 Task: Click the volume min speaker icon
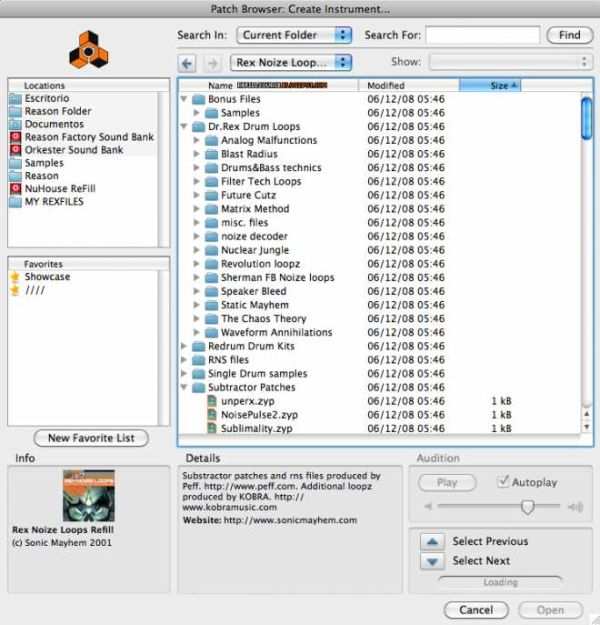point(428,507)
